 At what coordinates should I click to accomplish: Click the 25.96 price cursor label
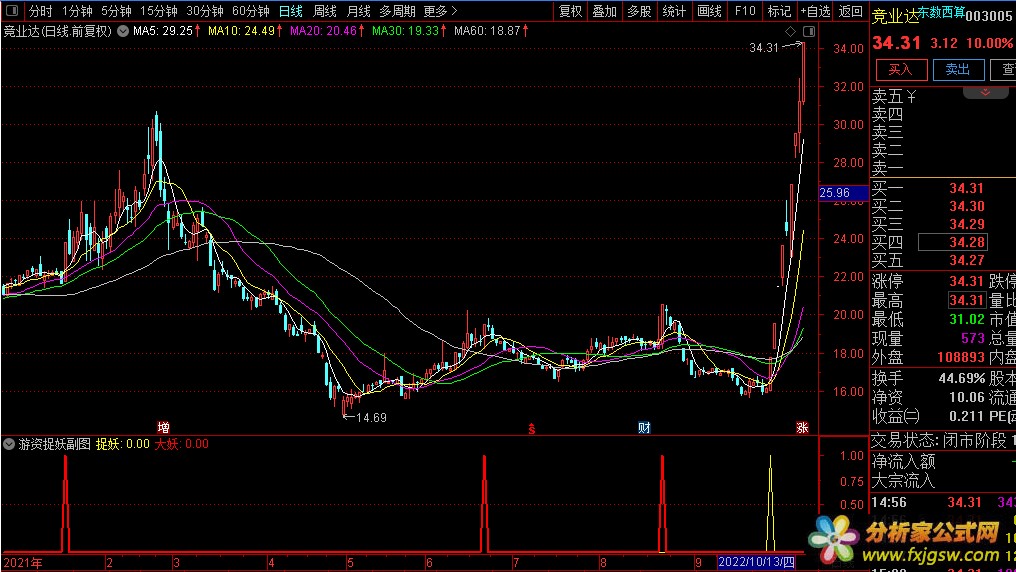[x=842, y=193]
